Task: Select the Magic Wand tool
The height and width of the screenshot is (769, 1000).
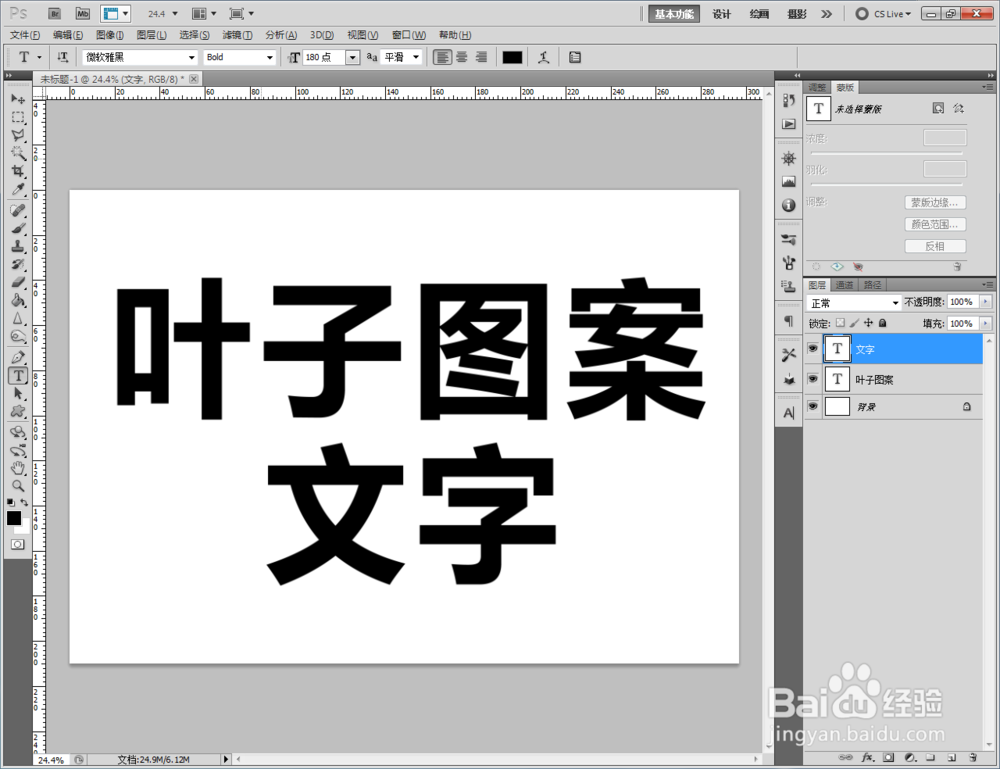Action: pyautogui.click(x=18, y=153)
